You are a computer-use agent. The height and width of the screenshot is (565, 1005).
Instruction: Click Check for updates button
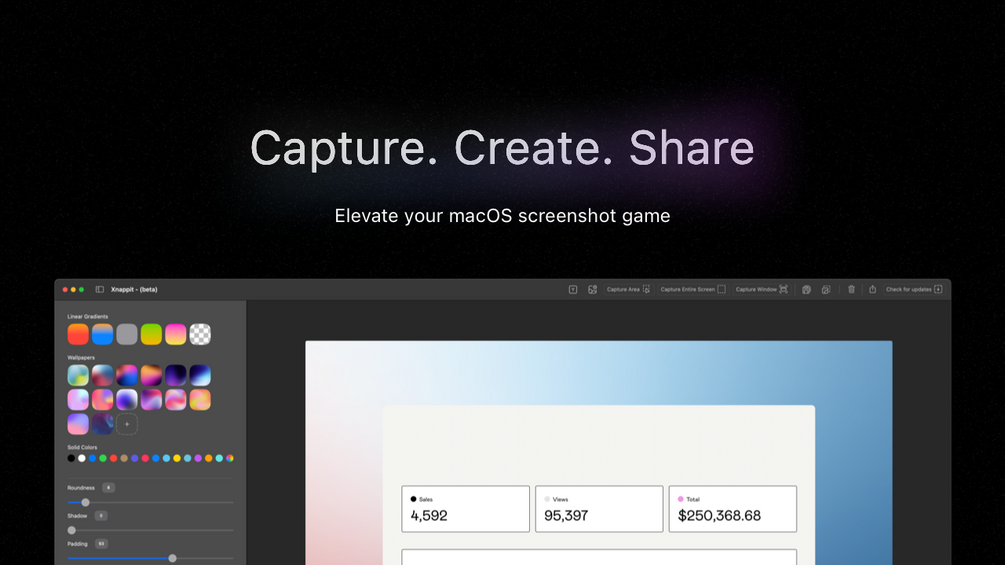914,290
